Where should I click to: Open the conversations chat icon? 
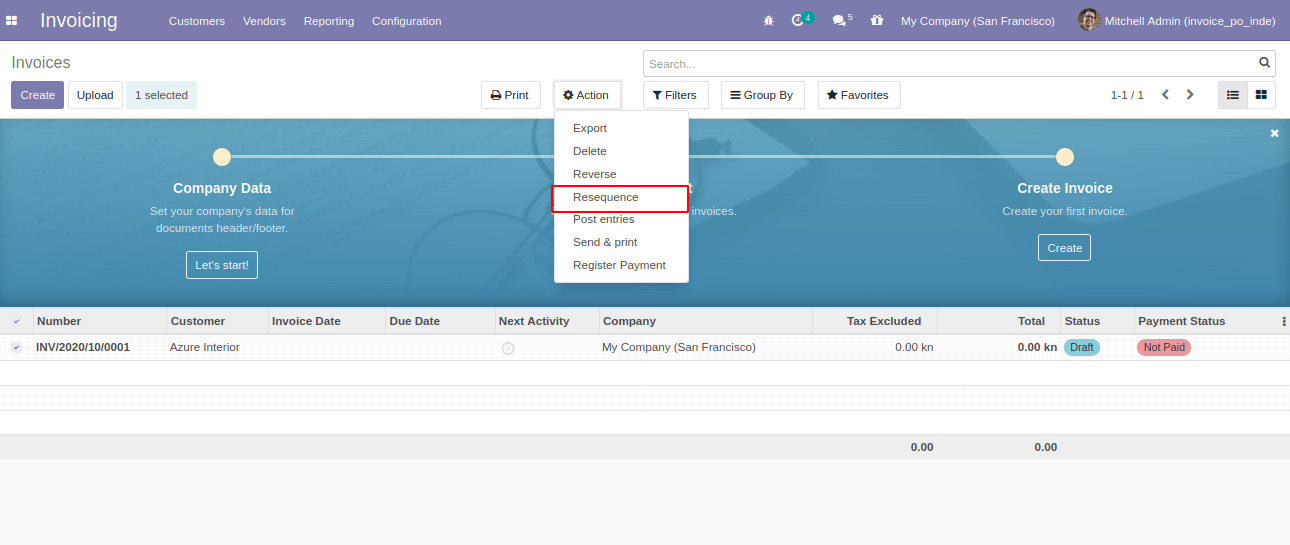pyautogui.click(x=838, y=20)
